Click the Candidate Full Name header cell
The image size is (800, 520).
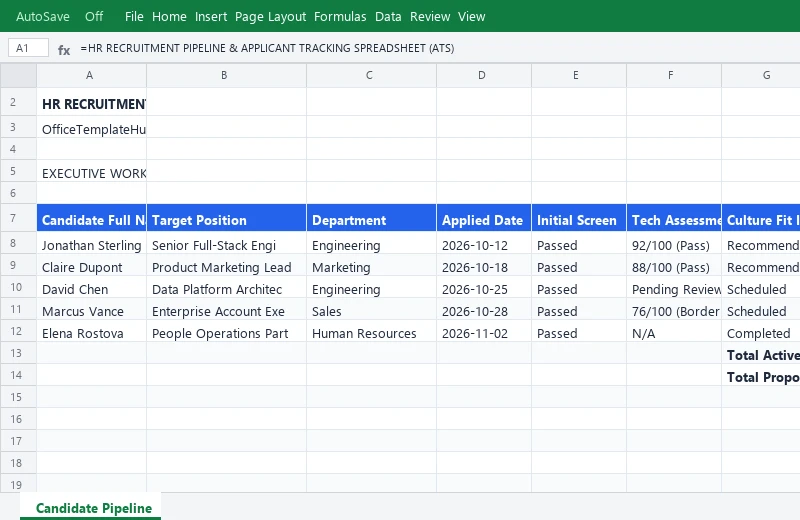(x=91, y=218)
